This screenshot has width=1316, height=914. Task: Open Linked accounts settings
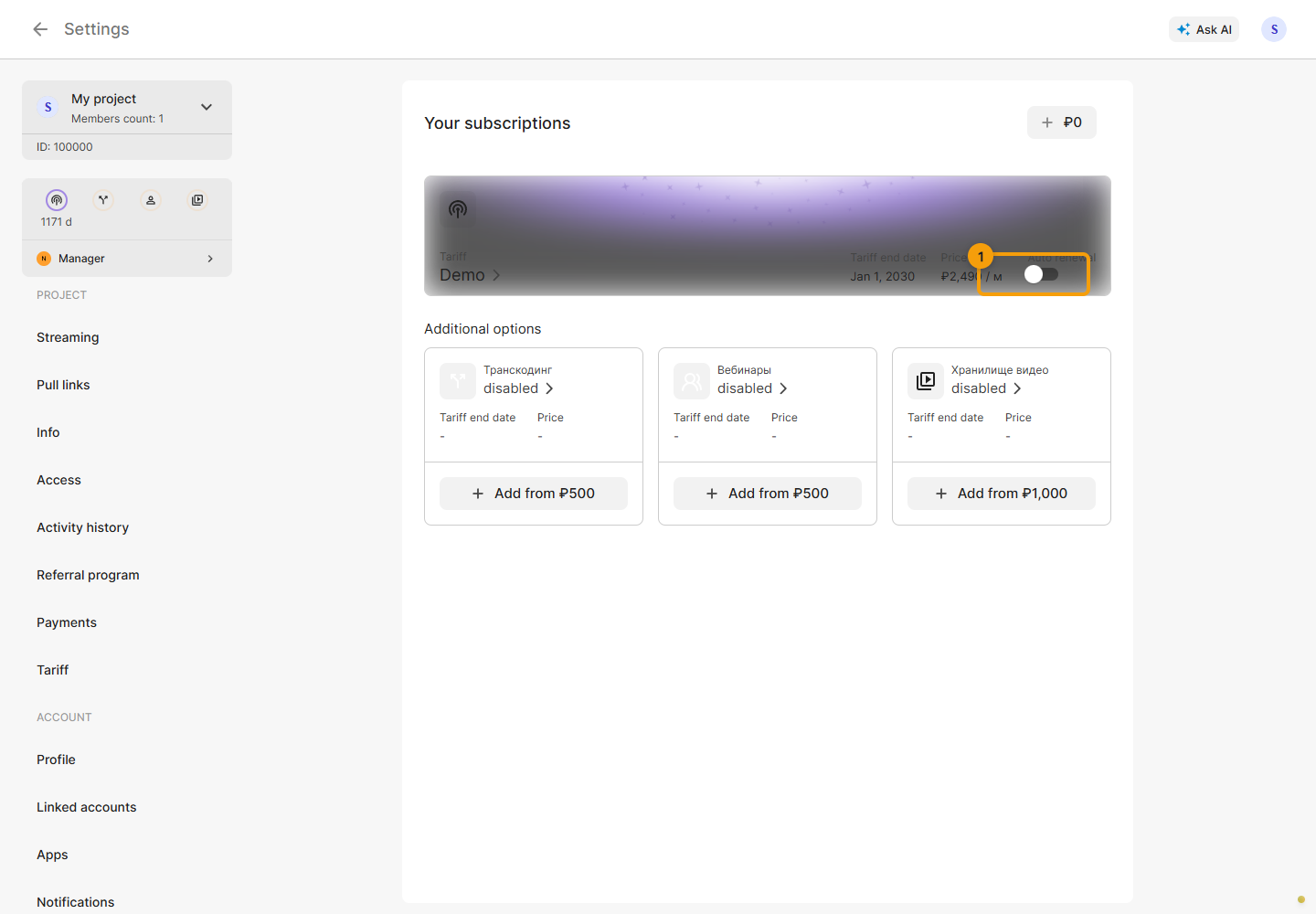point(87,807)
